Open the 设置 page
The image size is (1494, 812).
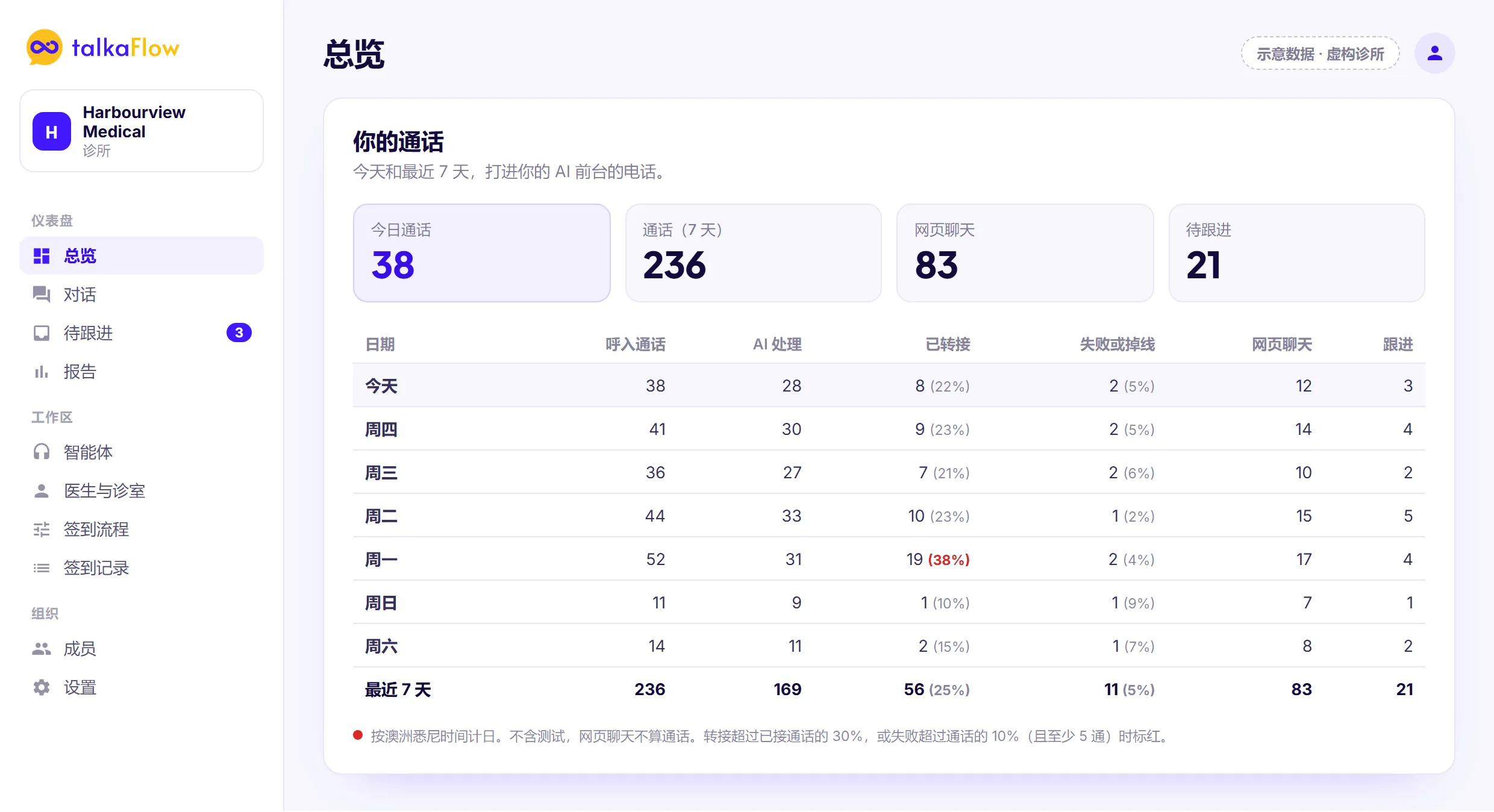click(x=142, y=687)
